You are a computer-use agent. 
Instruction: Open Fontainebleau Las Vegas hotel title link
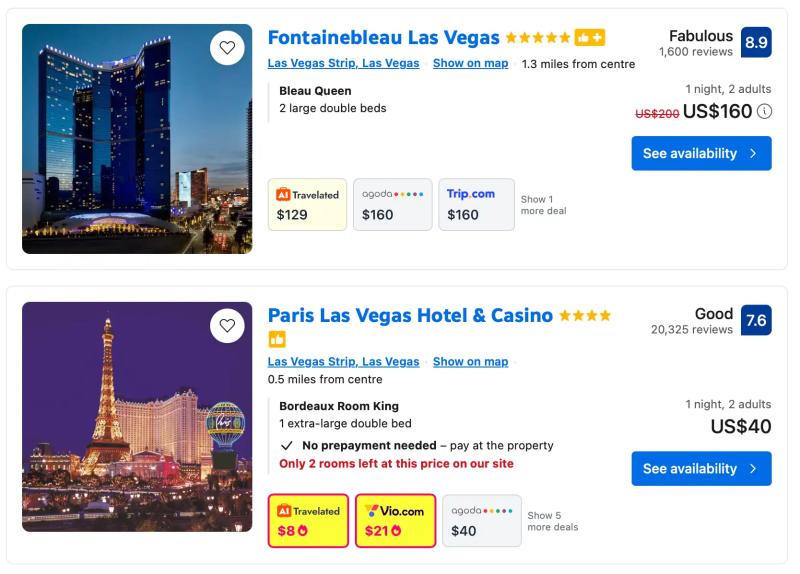(x=384, y=38)
